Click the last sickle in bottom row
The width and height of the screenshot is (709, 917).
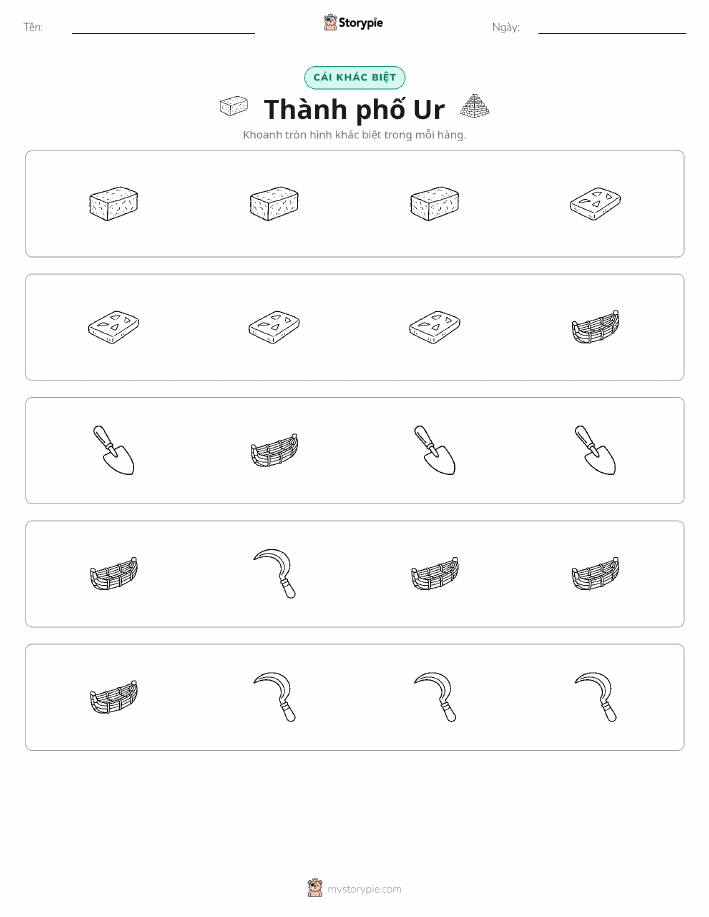596,697
